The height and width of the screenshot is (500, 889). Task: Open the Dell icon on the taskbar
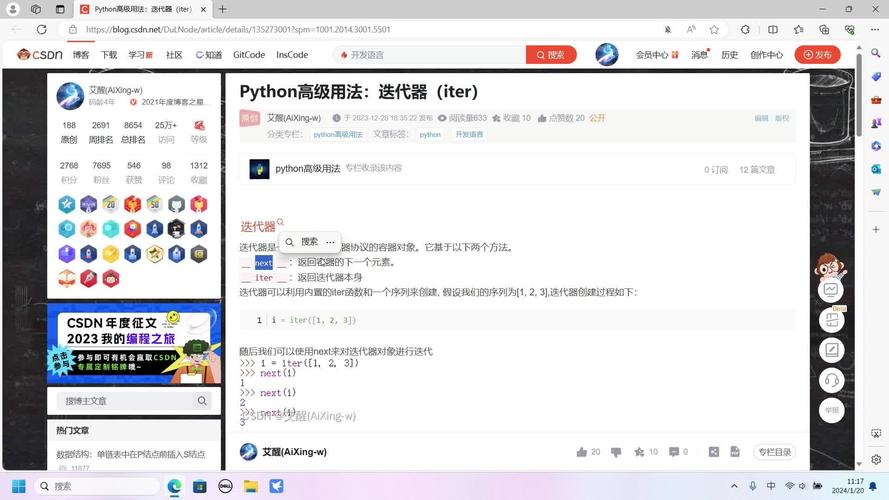tap(225, 486)
